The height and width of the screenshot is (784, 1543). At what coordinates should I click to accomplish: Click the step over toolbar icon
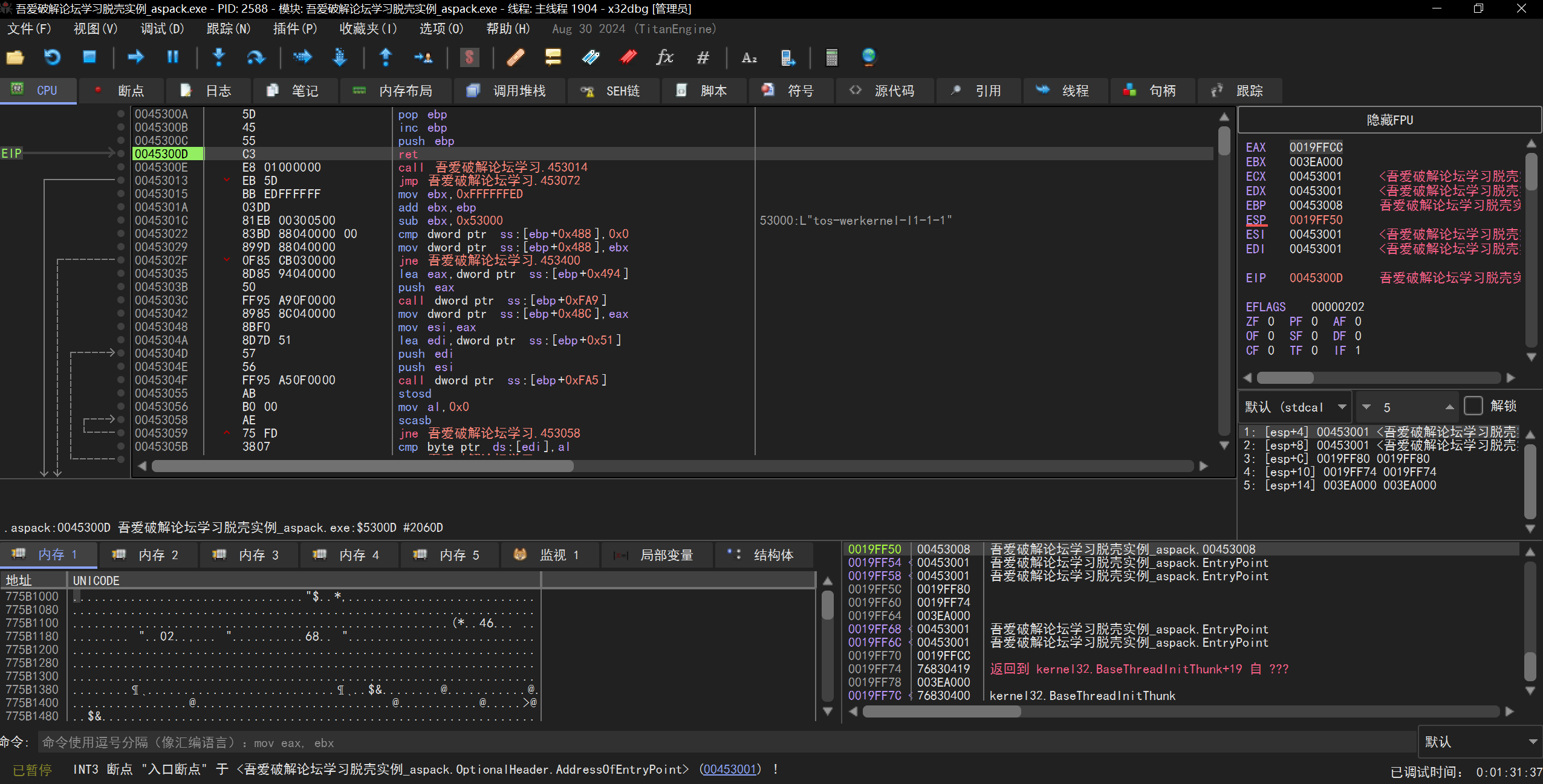point(256,57)
